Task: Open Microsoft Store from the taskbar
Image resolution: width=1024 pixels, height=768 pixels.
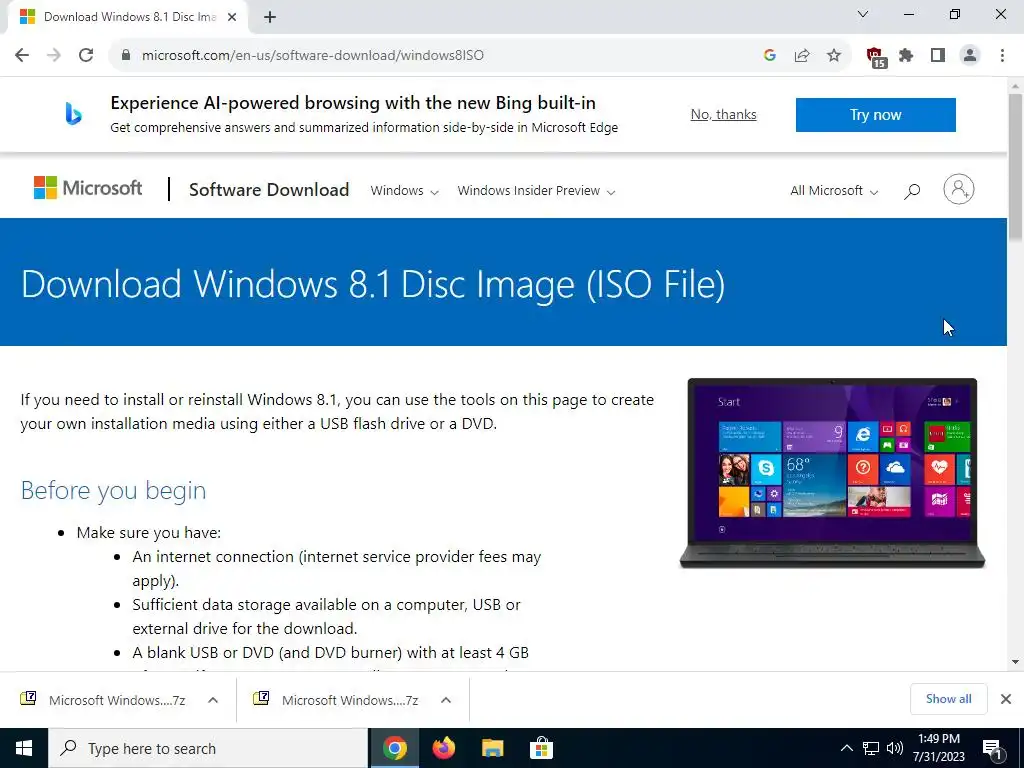Action: 541,748
